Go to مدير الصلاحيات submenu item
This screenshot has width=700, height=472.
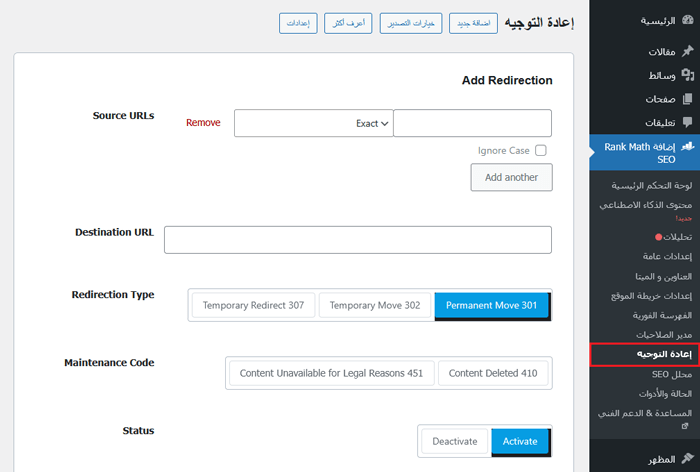coord(664,334)
